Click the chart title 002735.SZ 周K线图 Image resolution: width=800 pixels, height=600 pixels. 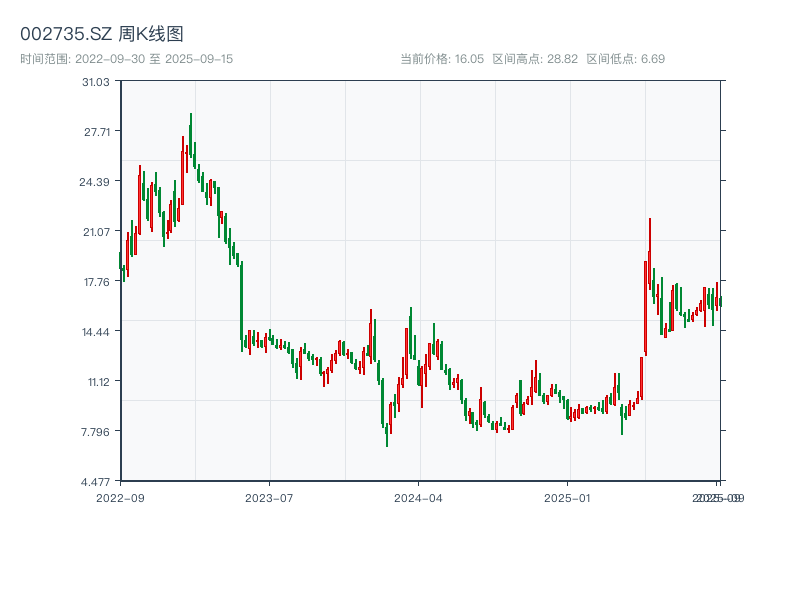point(102,34)
